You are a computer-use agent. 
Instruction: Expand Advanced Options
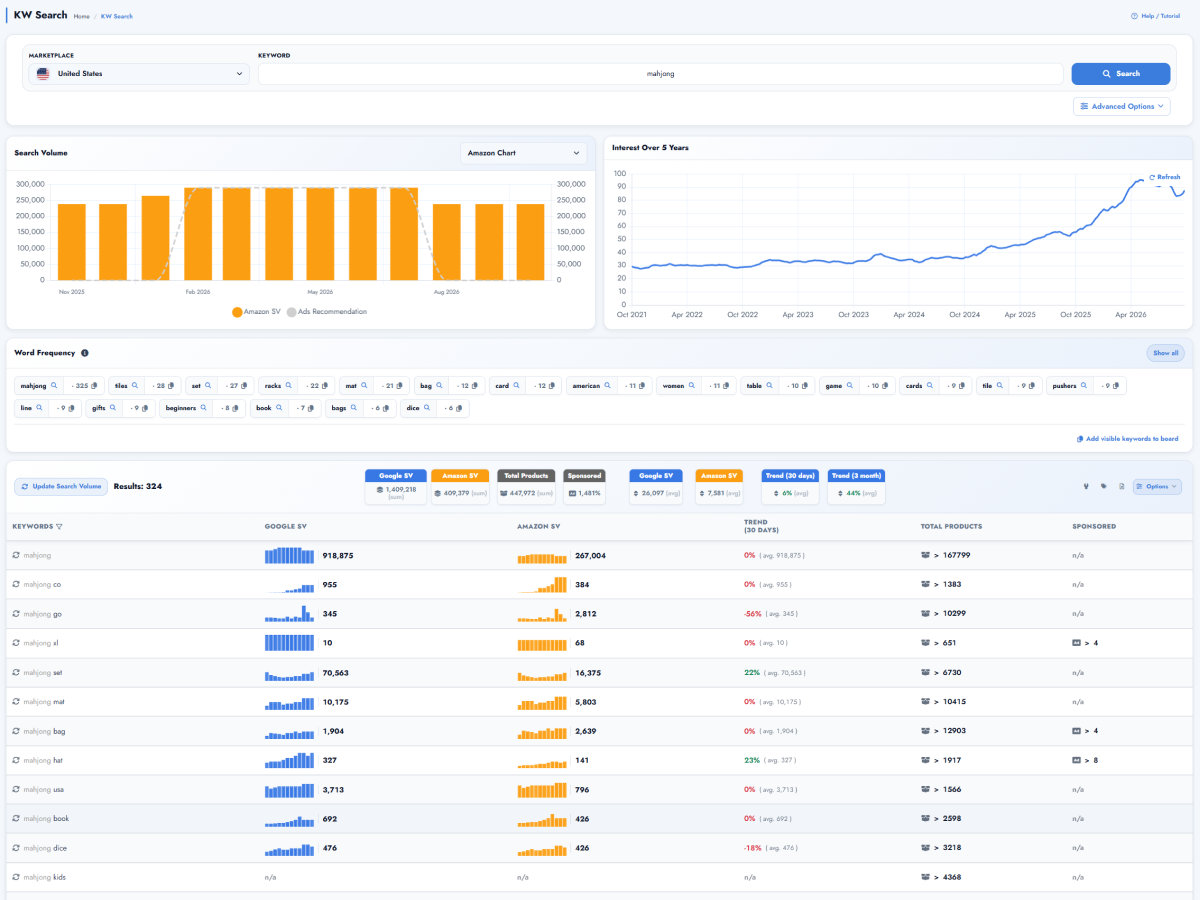pyautogui.click(x=1121, y=106)
